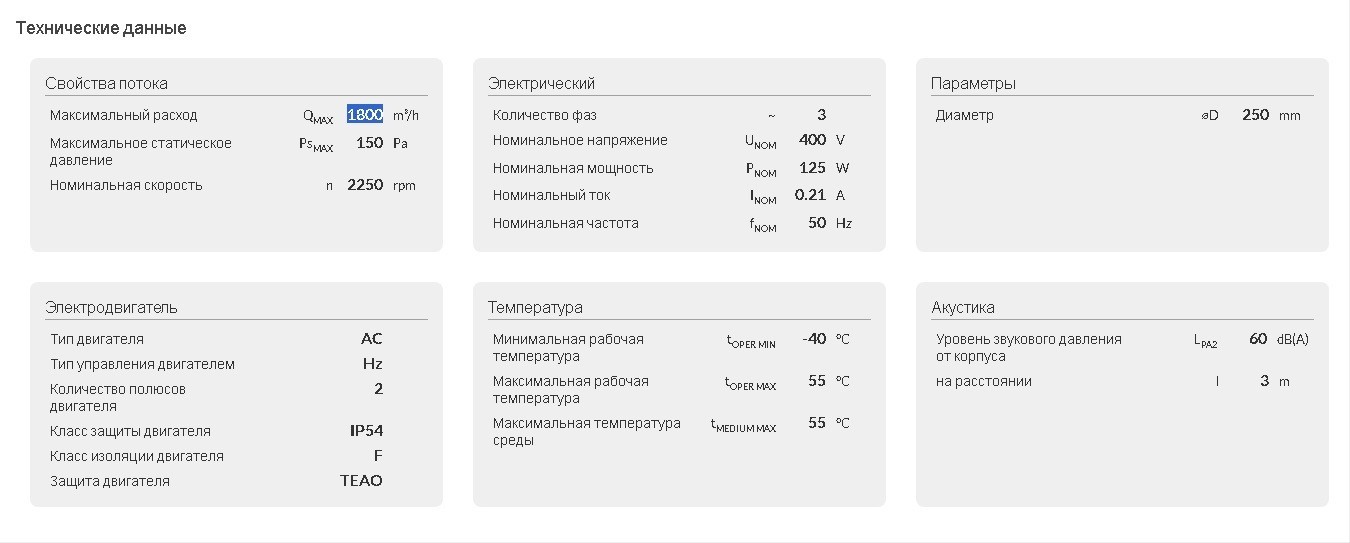Click the 60 dB(A) sound pressure value
The width and height of the screenshot is (1350, 543).
[x=1258, y=339]
